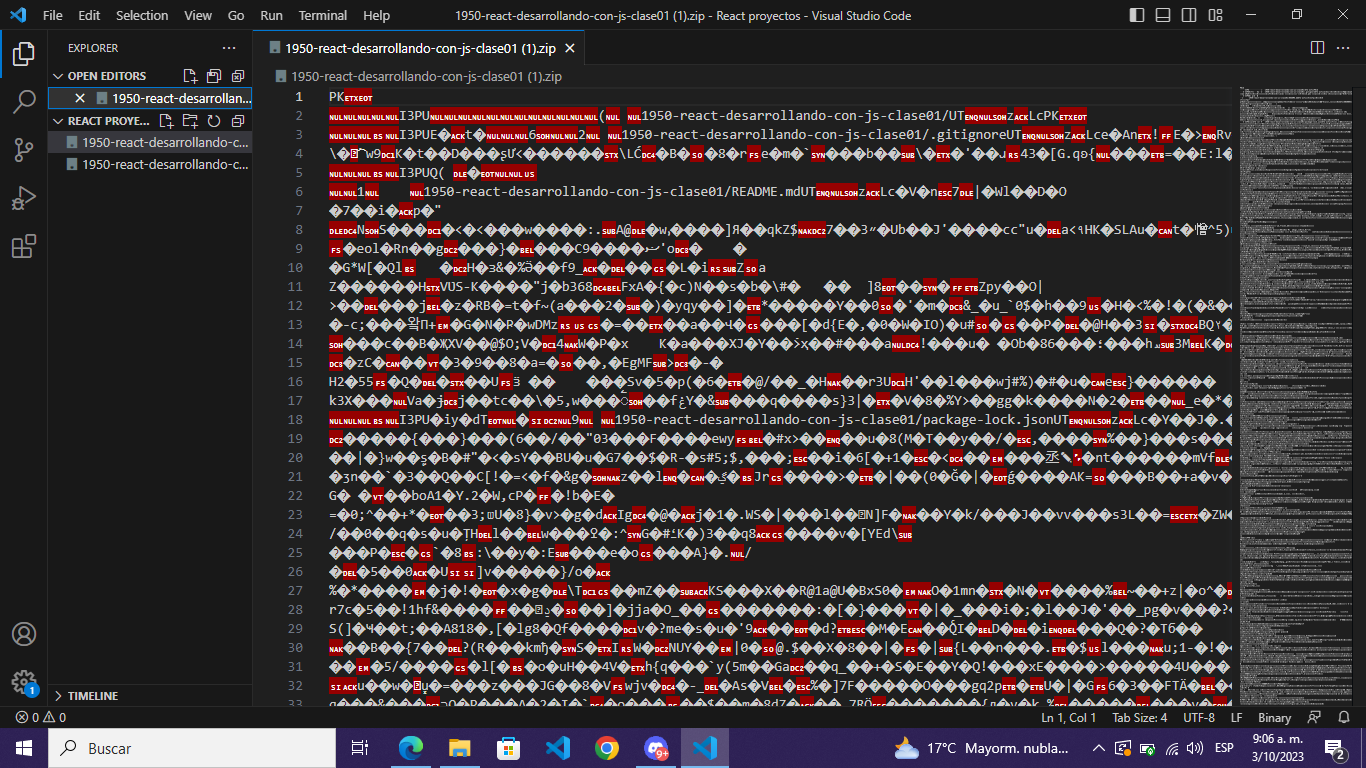The image size is (1366, 768).
Task: Open the Search view in activity bar
Action: [24, 101]
